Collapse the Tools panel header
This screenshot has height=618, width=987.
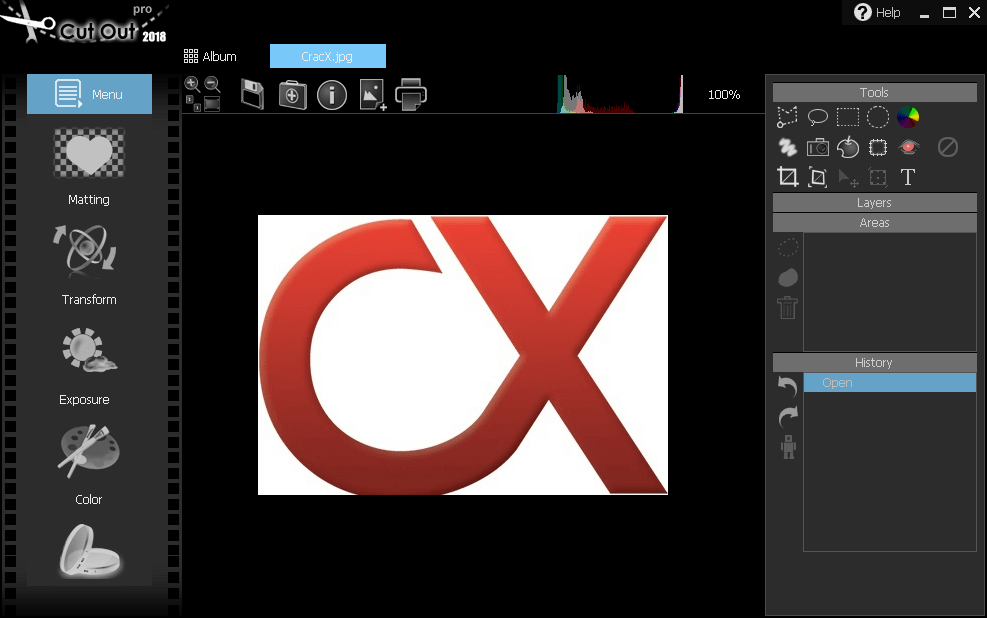[874, 93]
